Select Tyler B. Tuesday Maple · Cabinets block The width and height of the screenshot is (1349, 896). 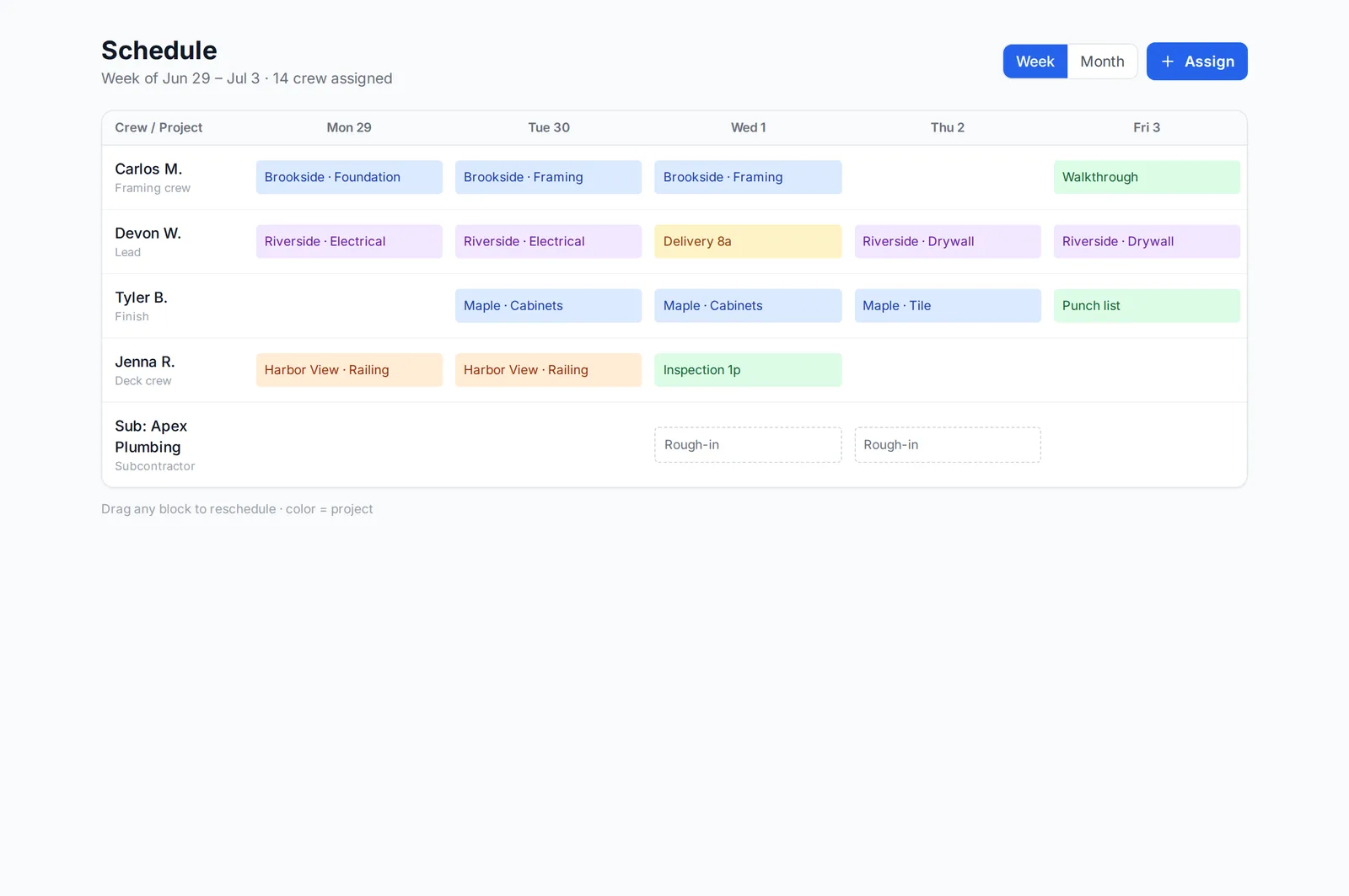click(x=548, y=306)
